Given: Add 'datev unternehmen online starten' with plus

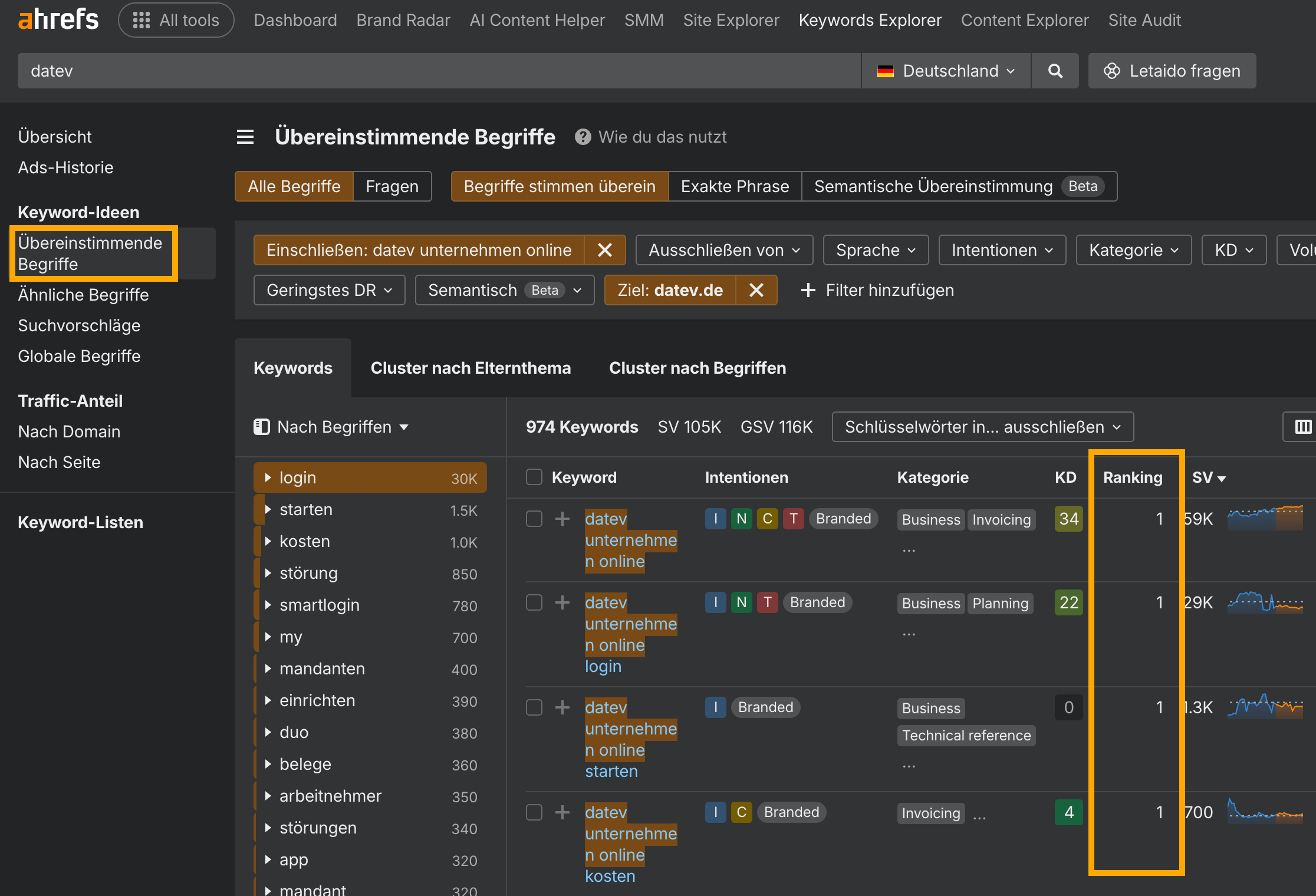Looking at the screenshot, I should pos(562,707).
